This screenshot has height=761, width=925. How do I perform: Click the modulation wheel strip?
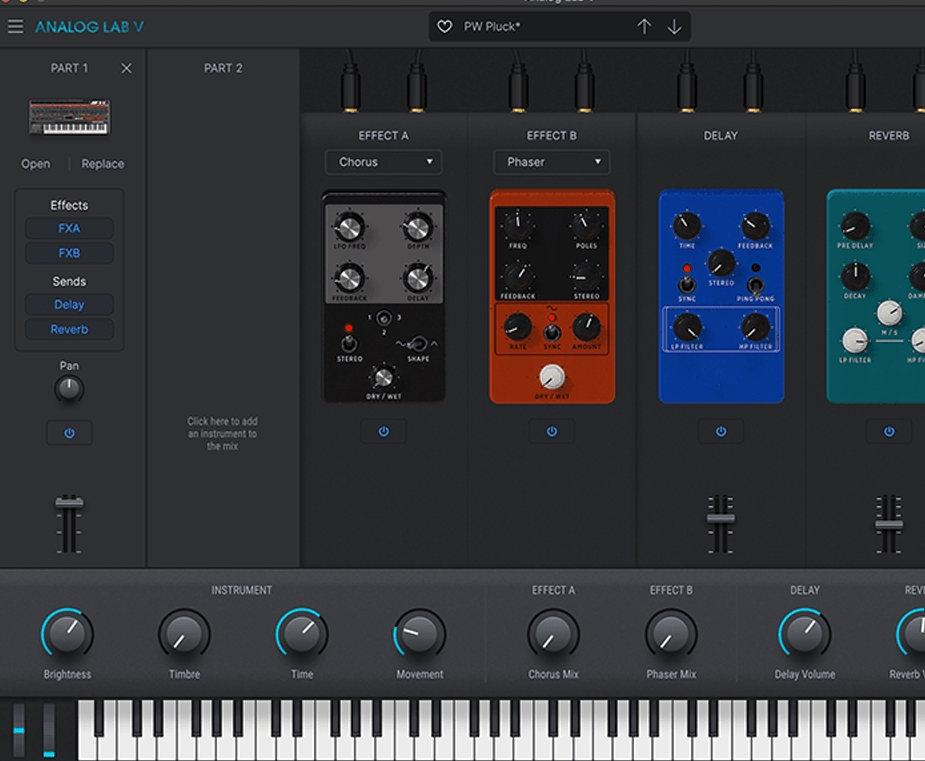click(49, 730)
